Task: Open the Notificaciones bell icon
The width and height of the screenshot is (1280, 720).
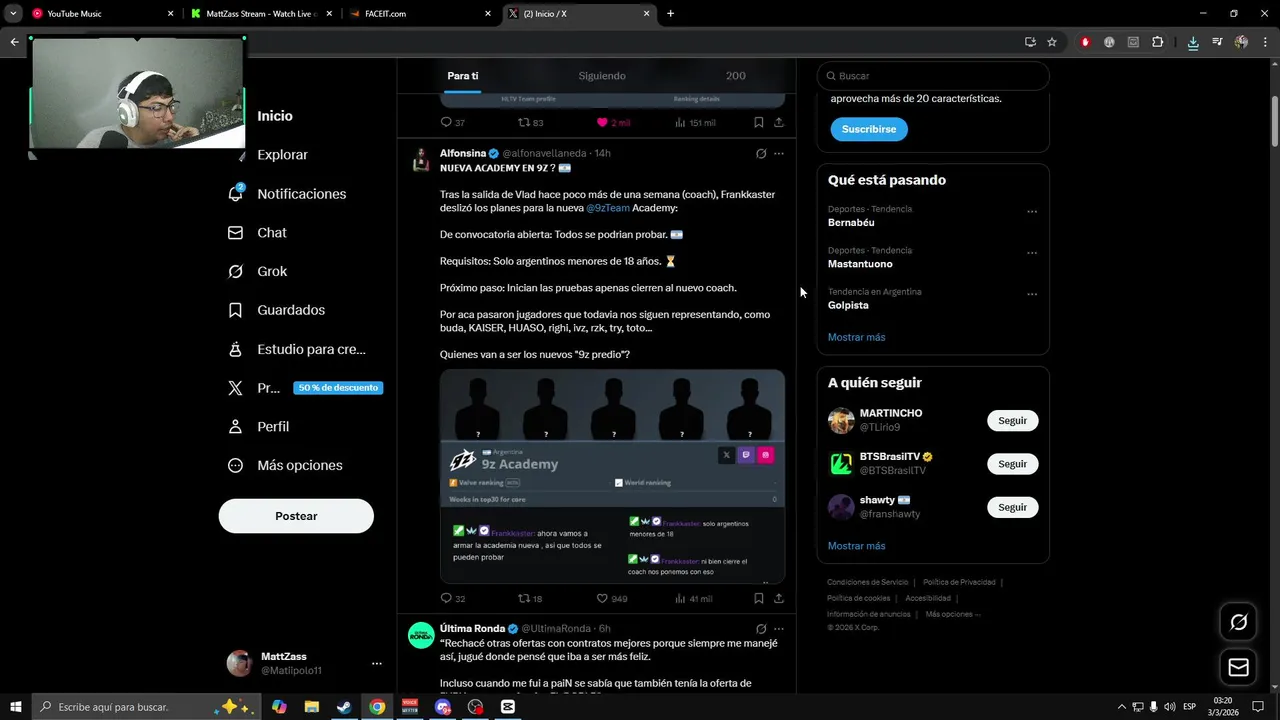Action: point(236,193)
